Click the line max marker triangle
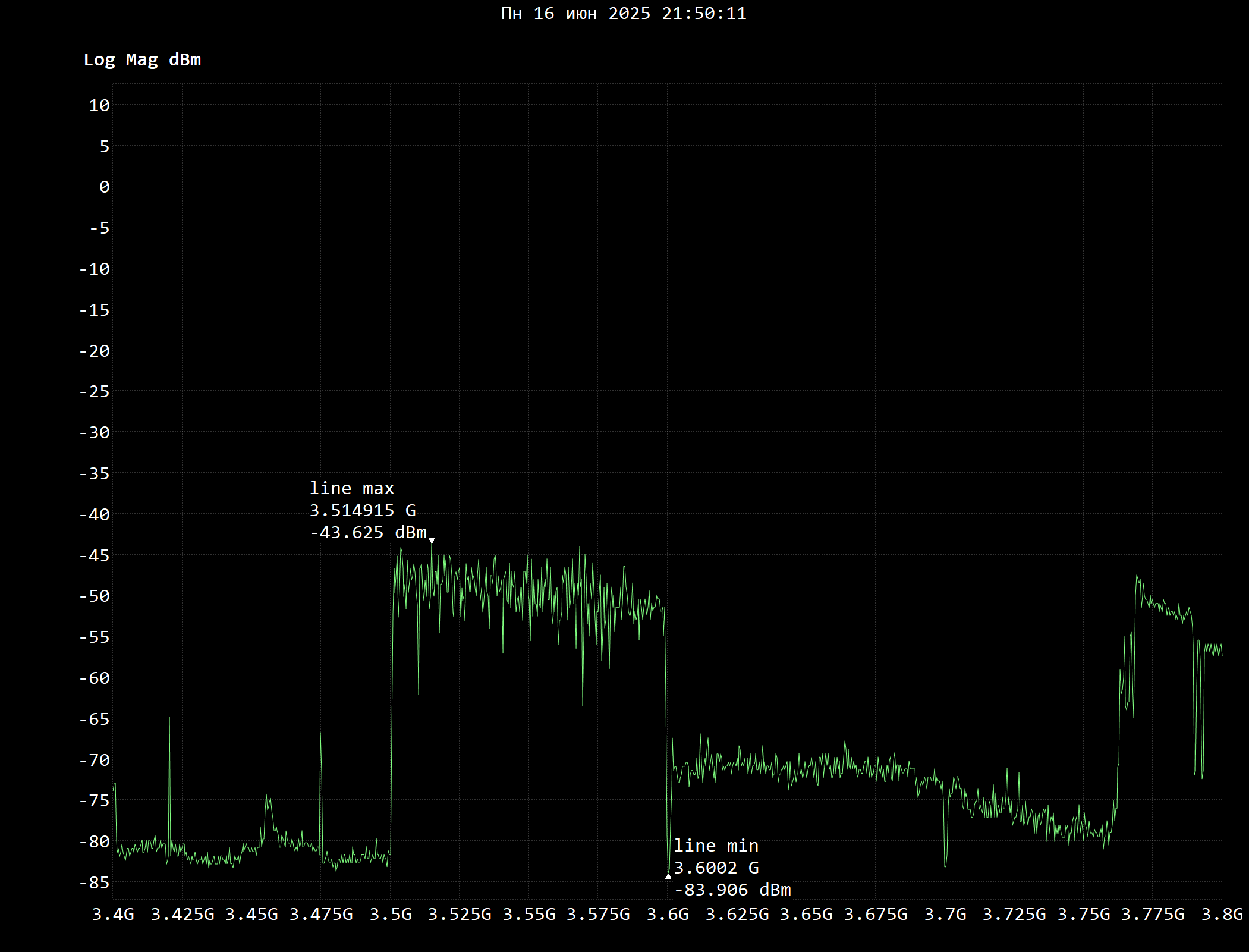The image size is (1249, 952). point(432,541)
